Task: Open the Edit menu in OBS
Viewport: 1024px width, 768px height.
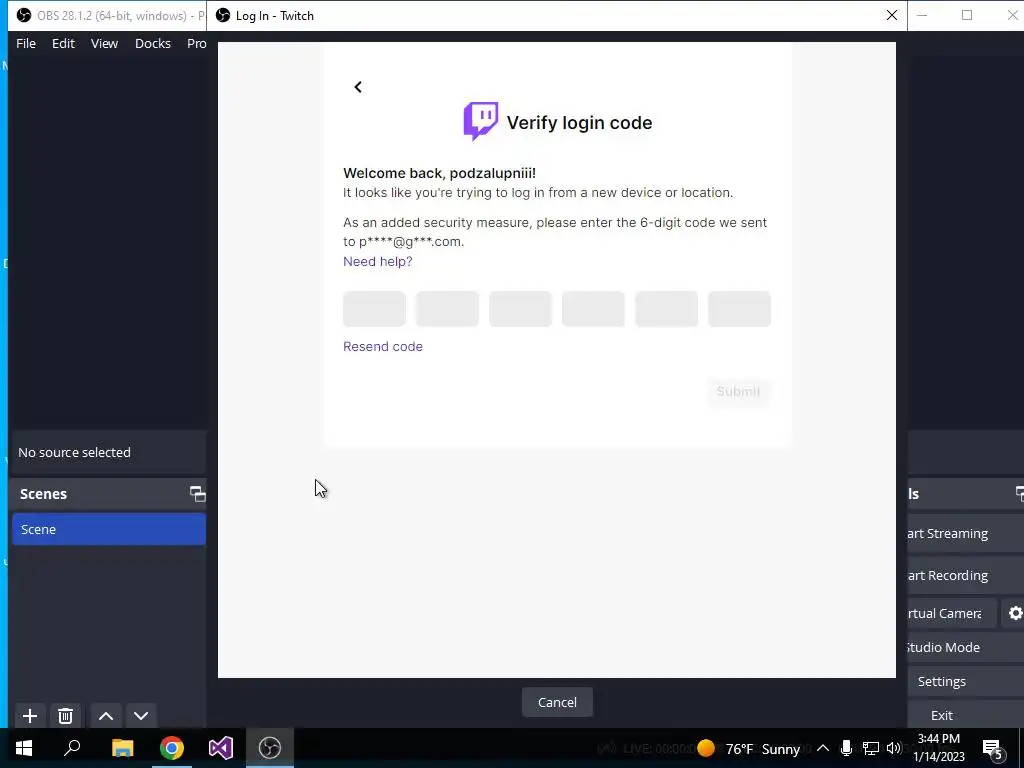Action: coord(63,43)
